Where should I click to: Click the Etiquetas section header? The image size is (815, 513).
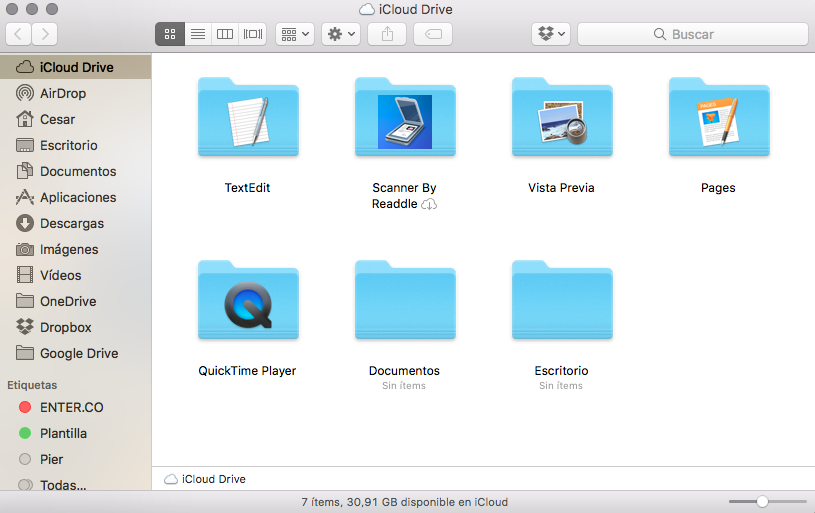pos(32,385)
